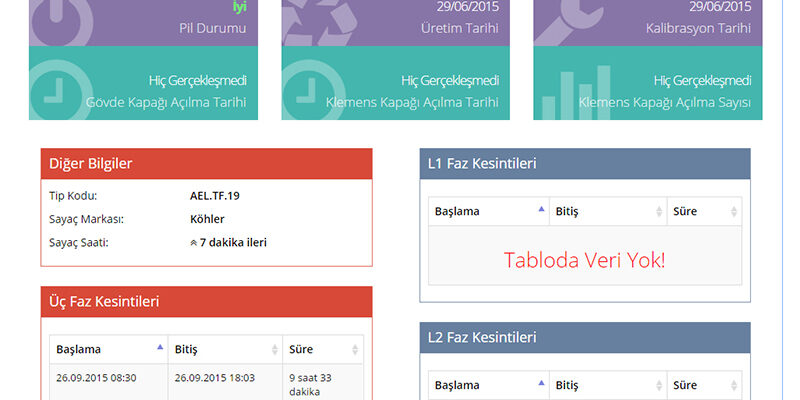
Task: Click the L1 Faz Kesintileri panel header
Action: pos(584,164)
